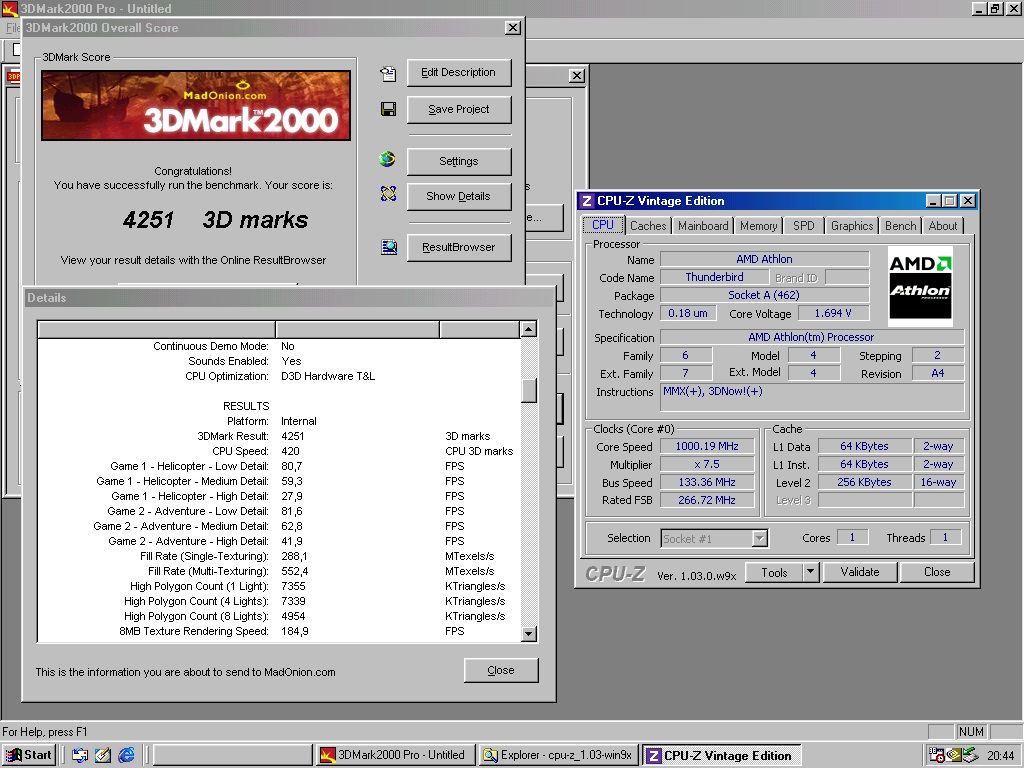
Task: Click the rightmost tray icon before the clock
Action: click(x=970, y=755)
